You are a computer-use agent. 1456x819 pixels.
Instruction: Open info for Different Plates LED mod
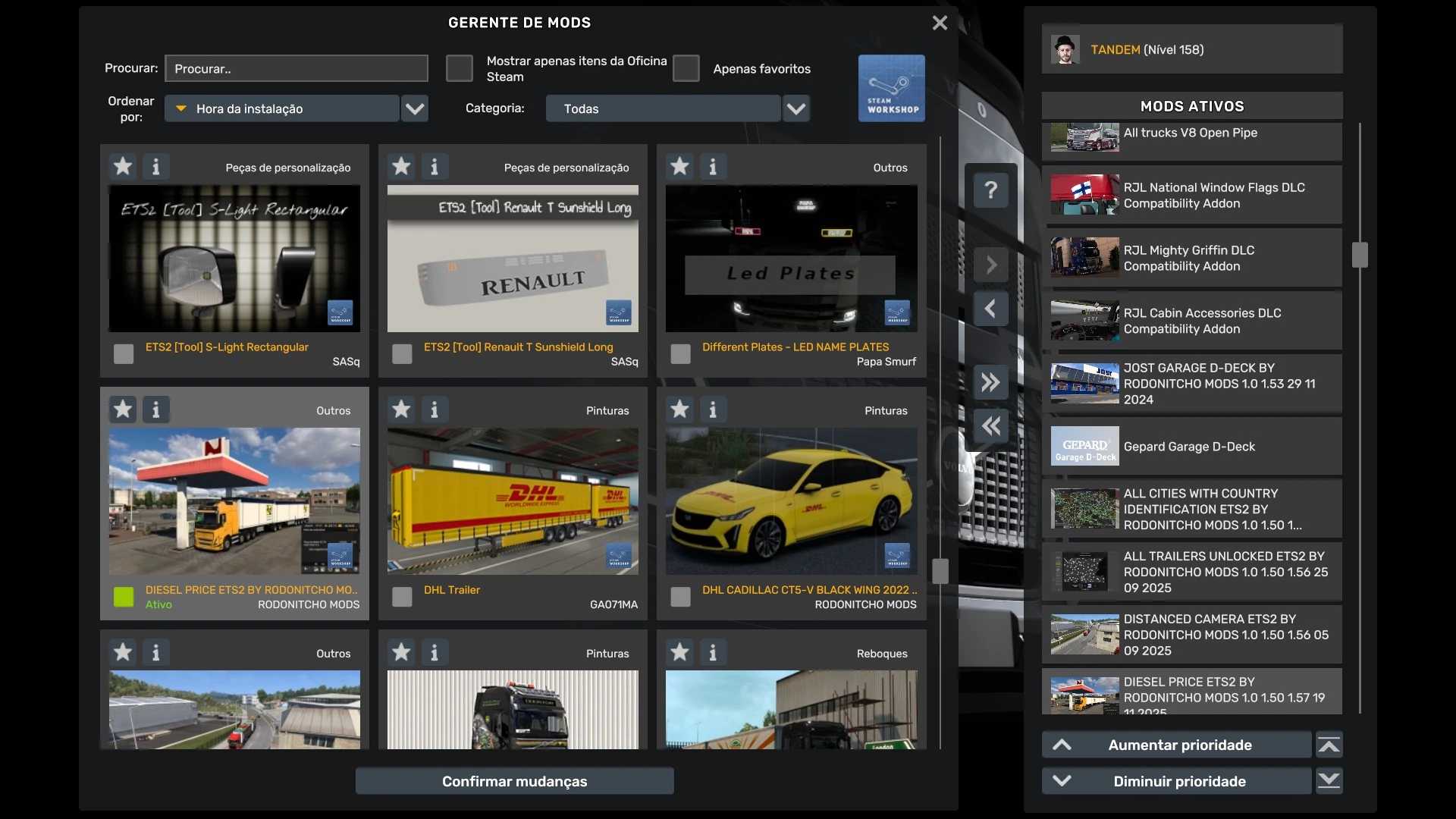pyautogui.click(x=712, y=167)
